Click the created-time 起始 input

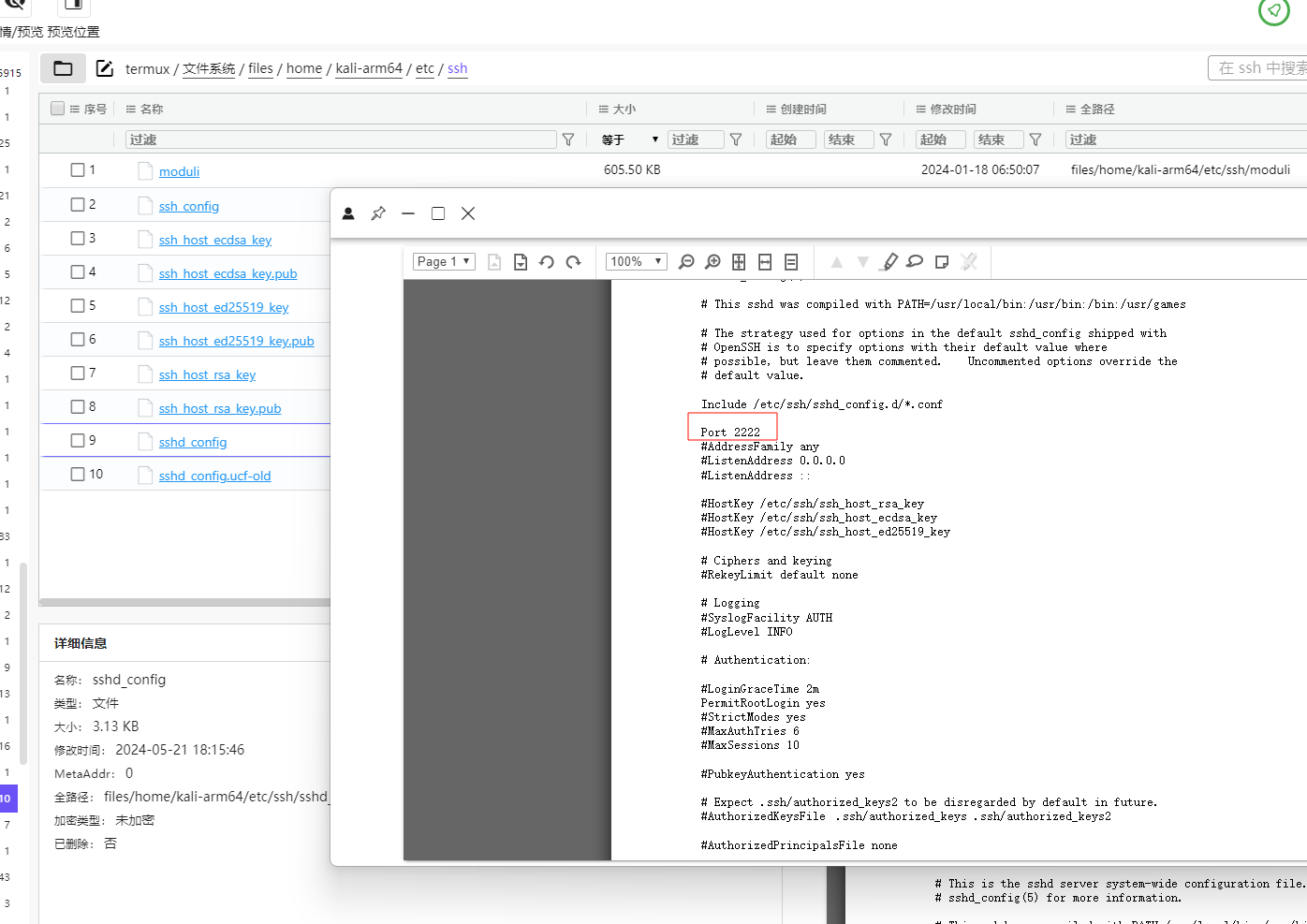coord(792,139)
